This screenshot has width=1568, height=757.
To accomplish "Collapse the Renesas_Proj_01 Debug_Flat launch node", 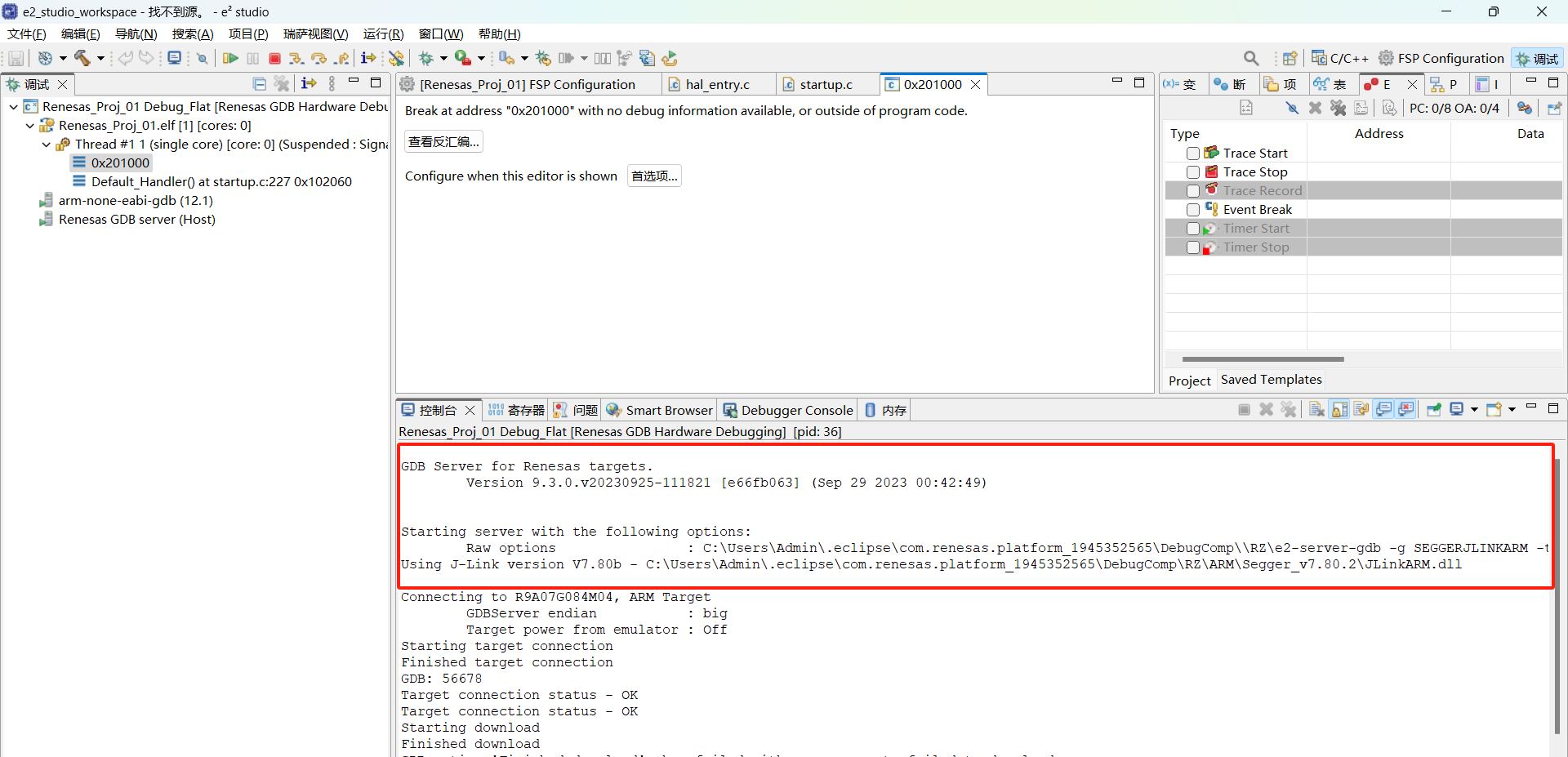I will [x=14, y=107].
